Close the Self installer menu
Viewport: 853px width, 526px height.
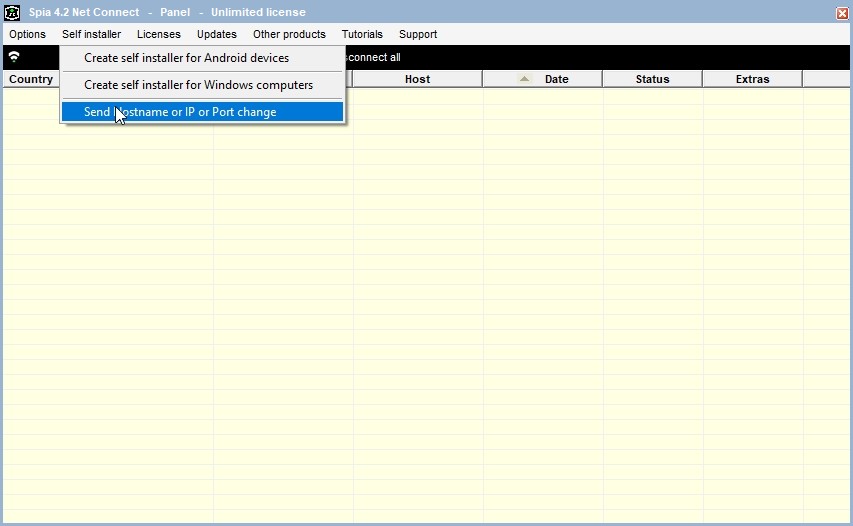91,34
